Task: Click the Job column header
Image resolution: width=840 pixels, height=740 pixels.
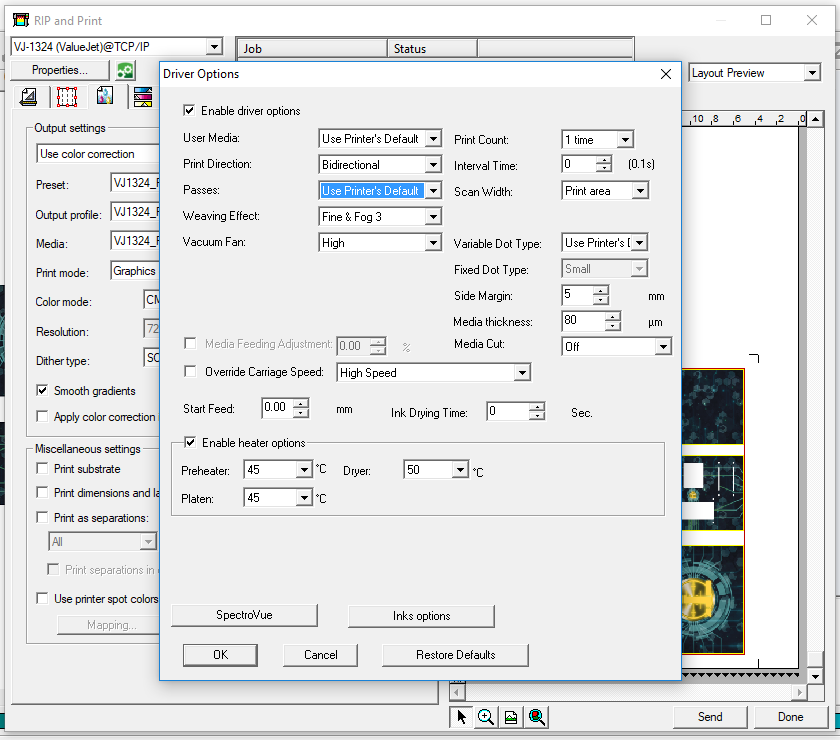Action: pyautogui.click(x=312, y=49)
